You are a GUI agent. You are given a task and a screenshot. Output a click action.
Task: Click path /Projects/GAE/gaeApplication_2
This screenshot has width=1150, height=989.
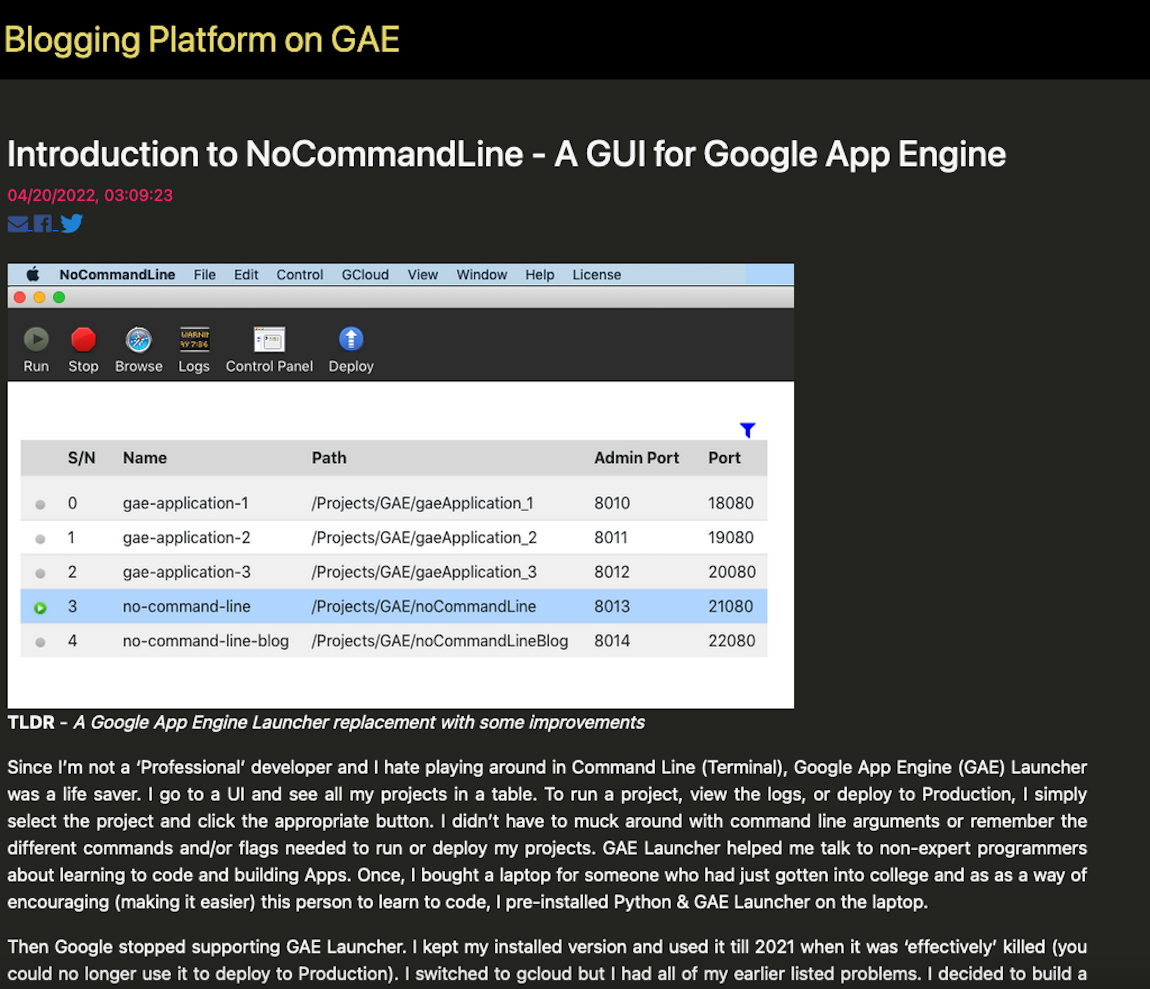424,538
